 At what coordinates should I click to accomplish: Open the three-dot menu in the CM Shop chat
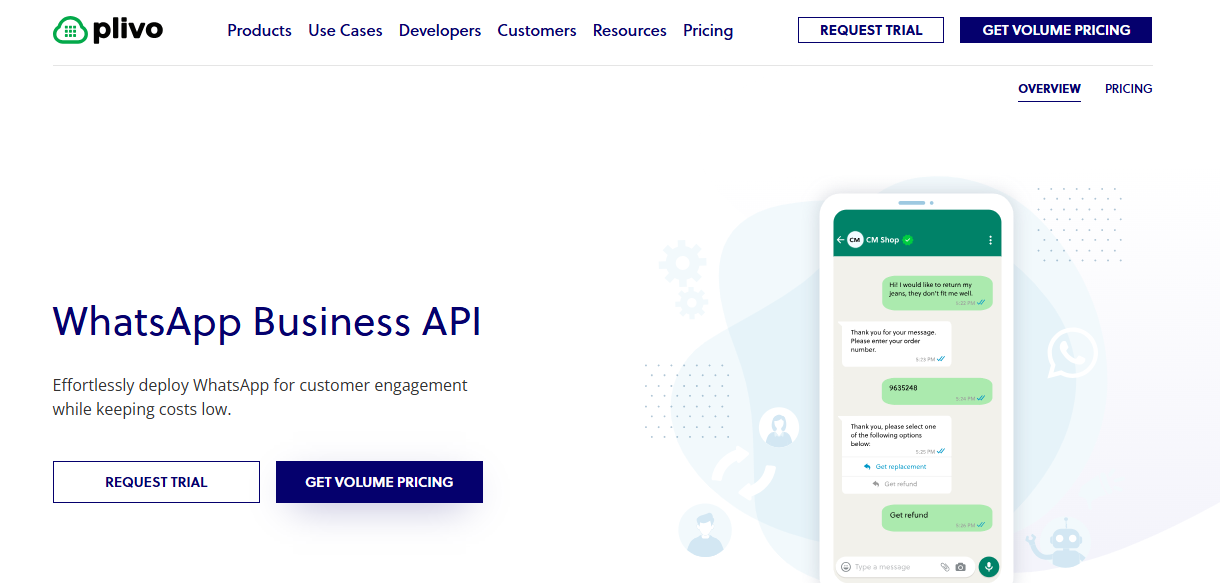click(990, 240)
